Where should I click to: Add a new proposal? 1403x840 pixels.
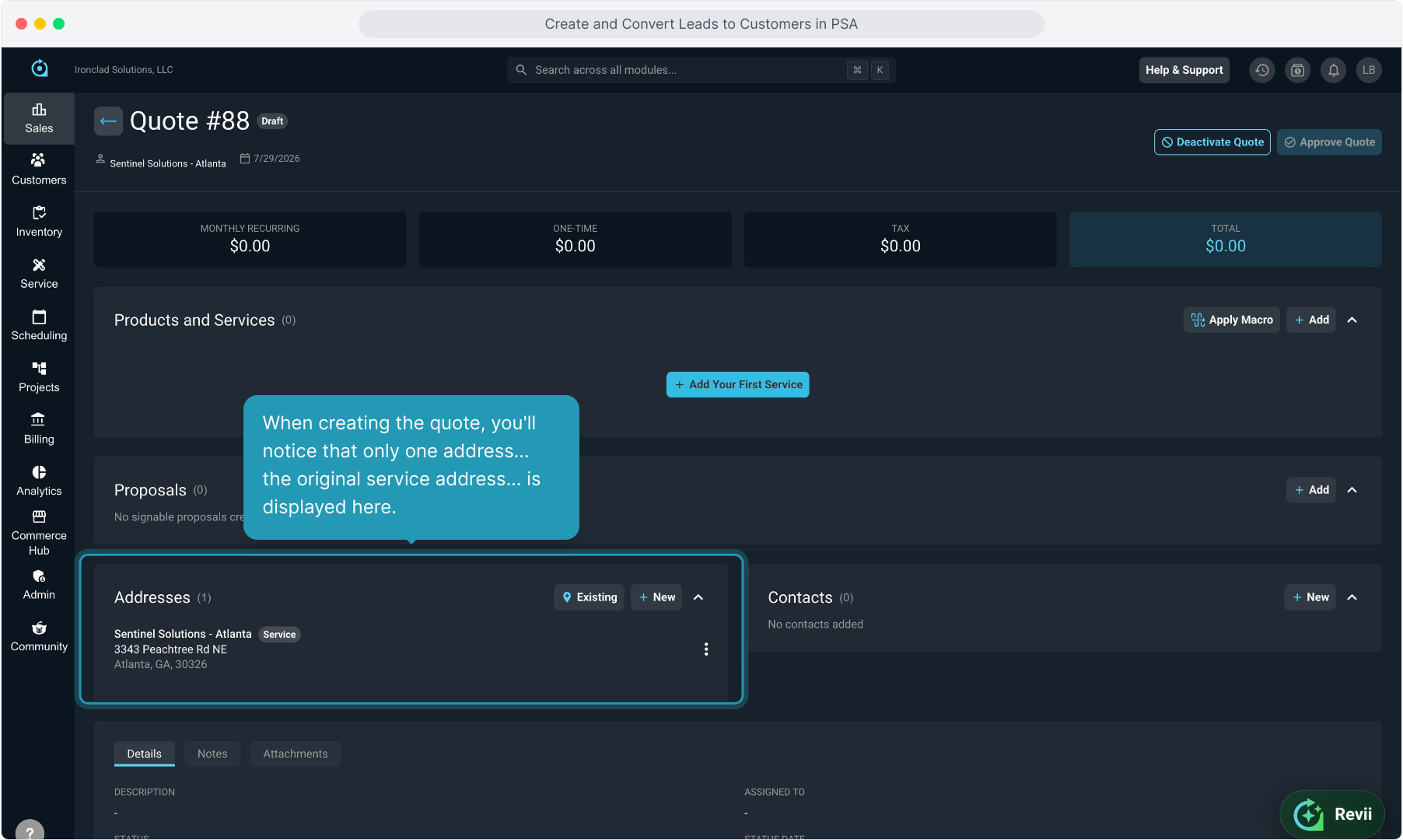click(x=1311, y=490)
